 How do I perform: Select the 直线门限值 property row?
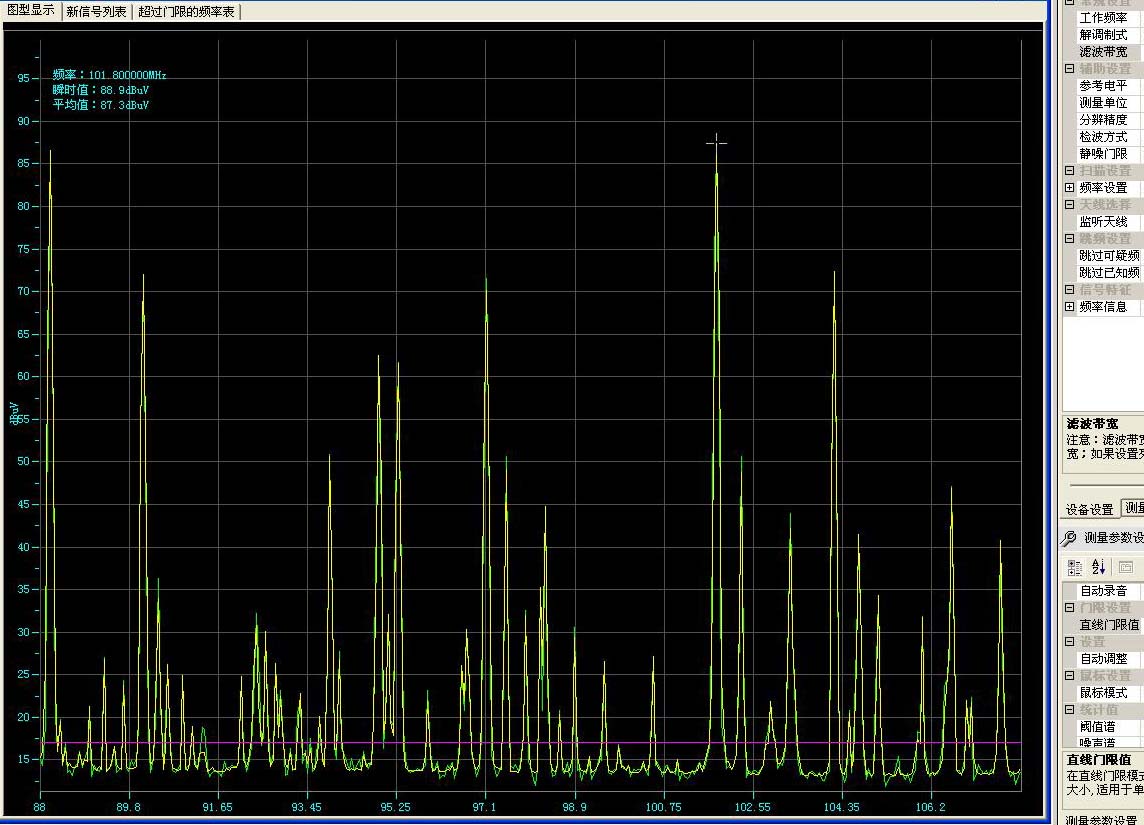click(x=1108, y=625)
